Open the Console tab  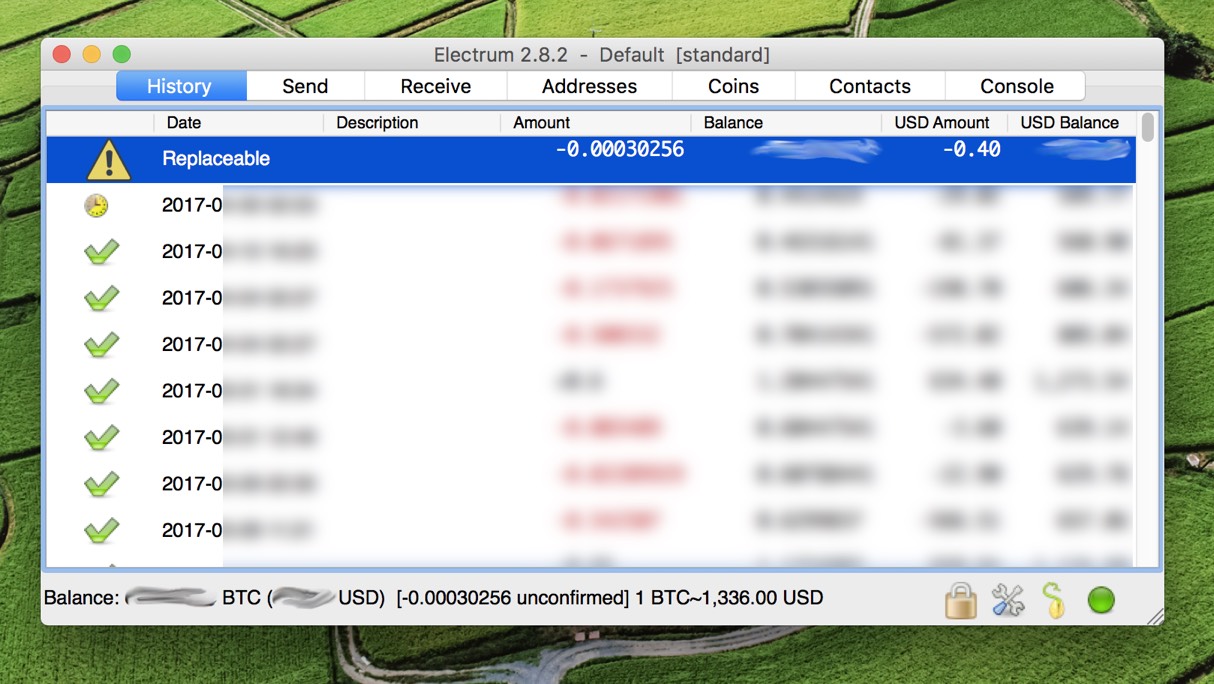(x=1016, y=86)
